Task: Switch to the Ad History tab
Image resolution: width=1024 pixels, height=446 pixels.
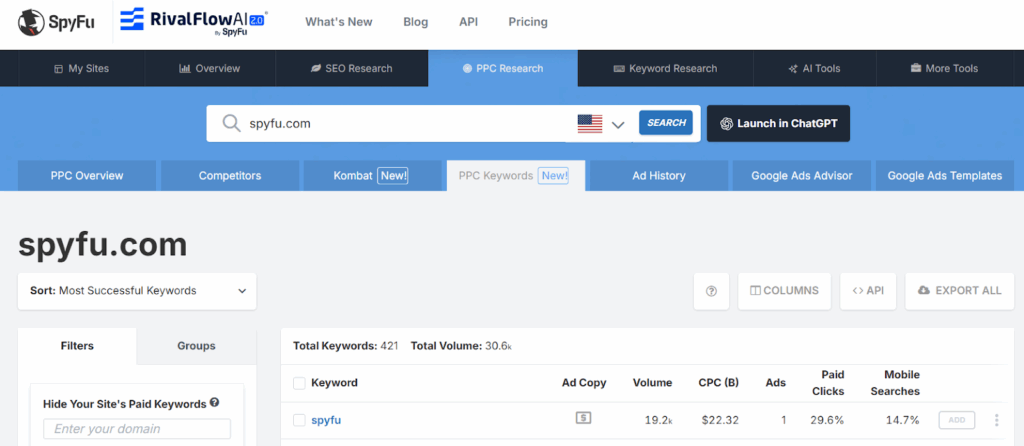Action: [x=659, y=175]
